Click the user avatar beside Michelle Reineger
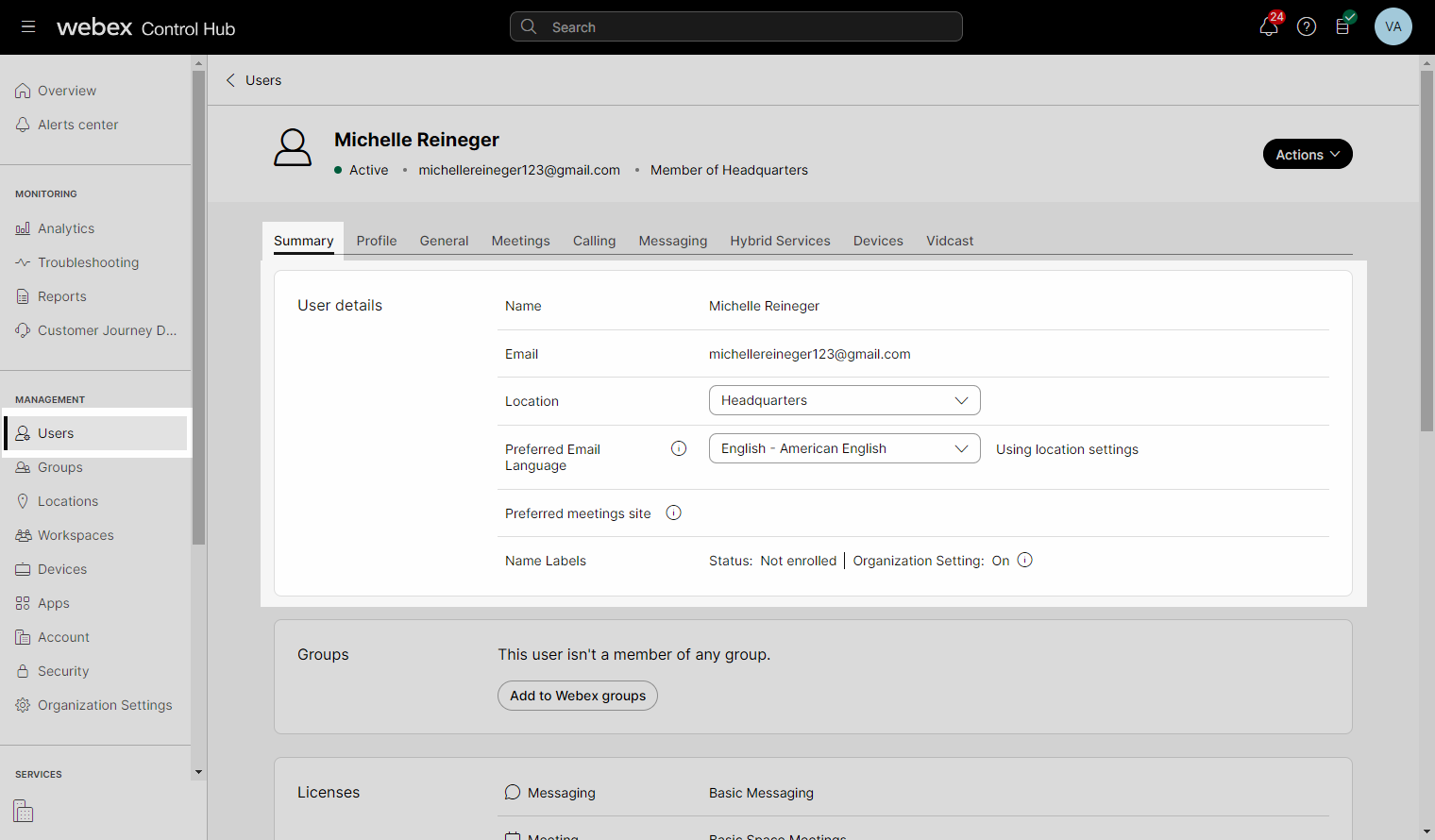 [x=293, y=148]
